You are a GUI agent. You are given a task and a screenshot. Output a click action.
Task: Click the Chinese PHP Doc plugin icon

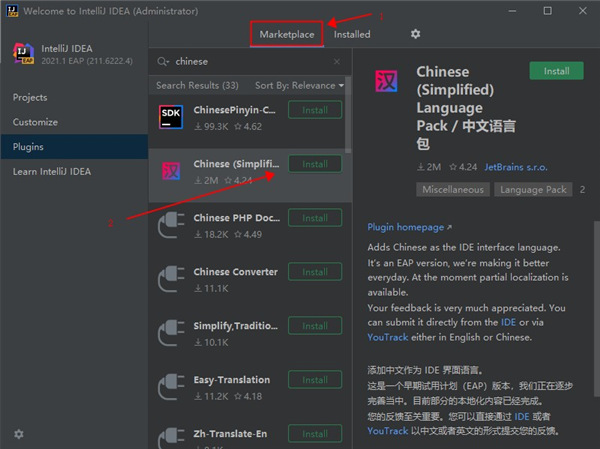(x=171, y=226)
